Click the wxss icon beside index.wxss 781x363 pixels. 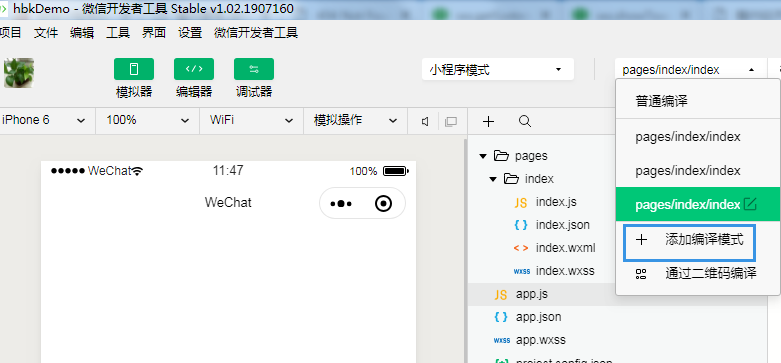pos(521,271)
